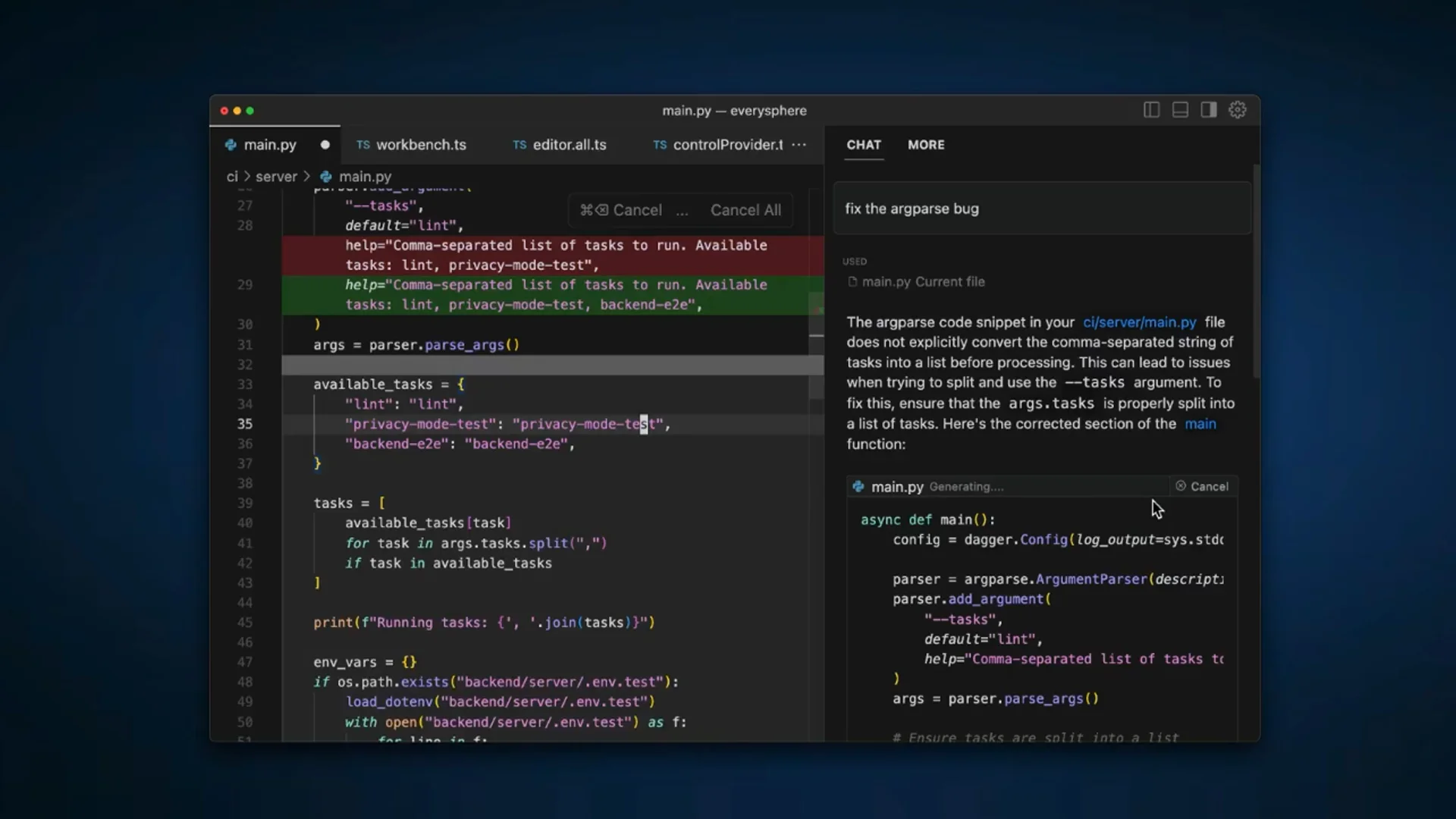Click the cancel circle icon in code block header
This screenshot has width=1456, height=819.
click(1181, 486)
